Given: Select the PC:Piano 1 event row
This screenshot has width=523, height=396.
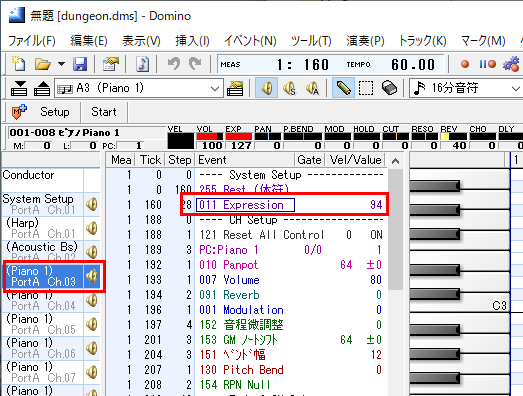Looking at the screenshot, I should pos(247,250).
